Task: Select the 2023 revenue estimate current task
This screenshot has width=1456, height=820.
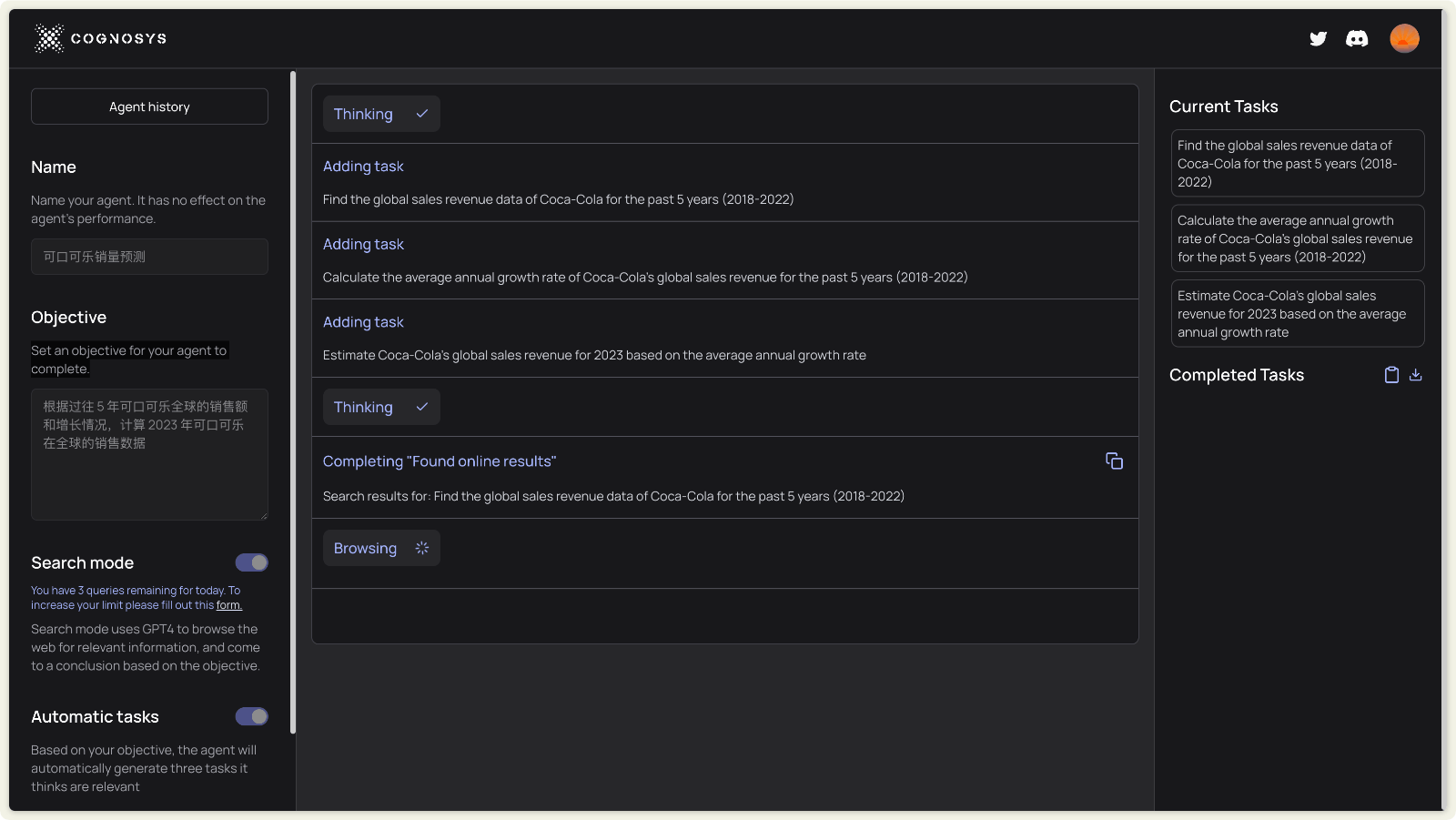Action: click(x=1297, y=314)
